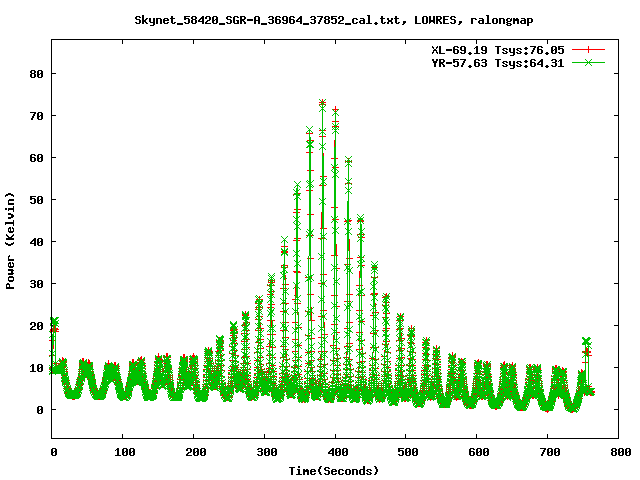The height and width of the screenshot is (480, 640).
Task: Click the x-axis tick label 200
Action: click(x=196, y=452)
